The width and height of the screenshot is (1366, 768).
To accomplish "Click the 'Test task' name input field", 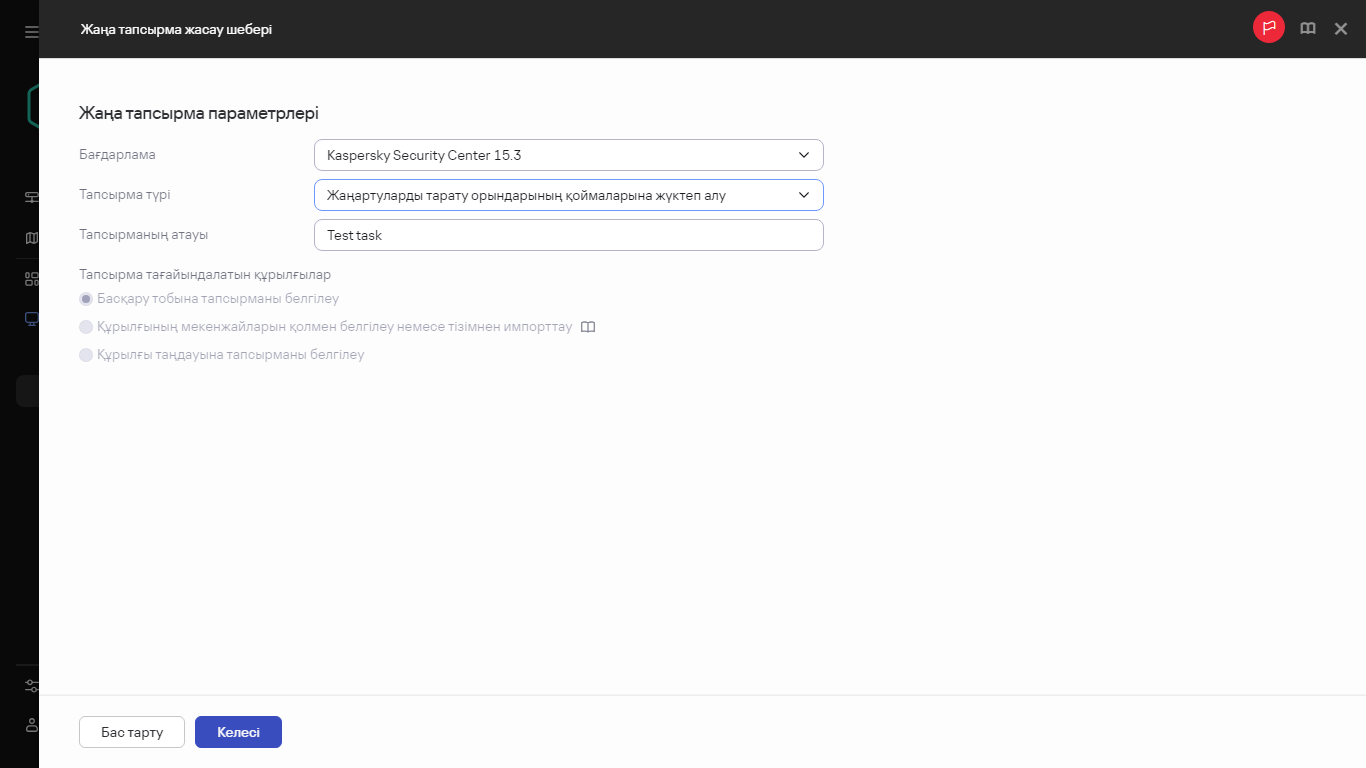I will (568, 235).
